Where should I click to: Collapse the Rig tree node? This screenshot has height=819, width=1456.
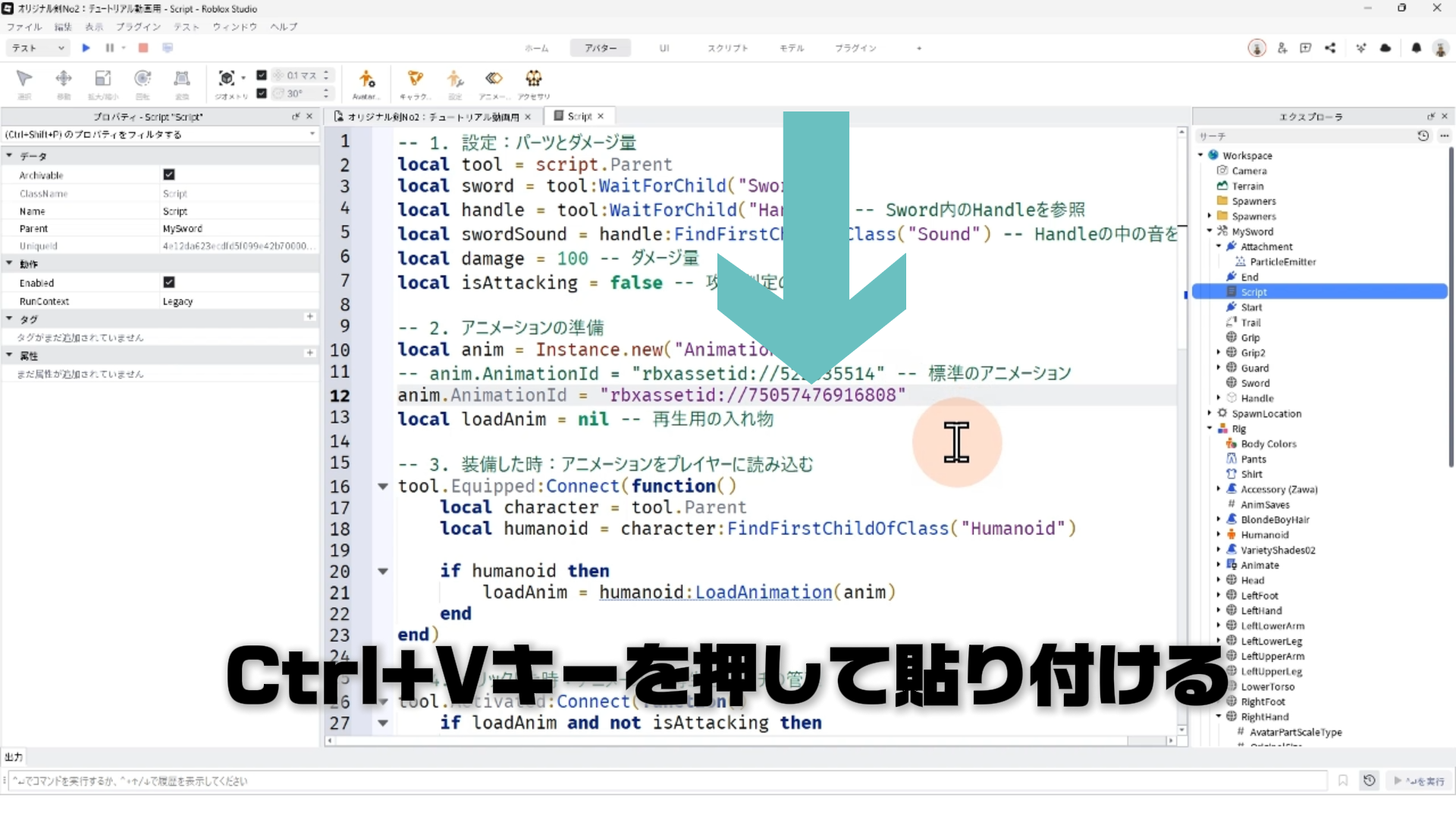coord(1210,428)
